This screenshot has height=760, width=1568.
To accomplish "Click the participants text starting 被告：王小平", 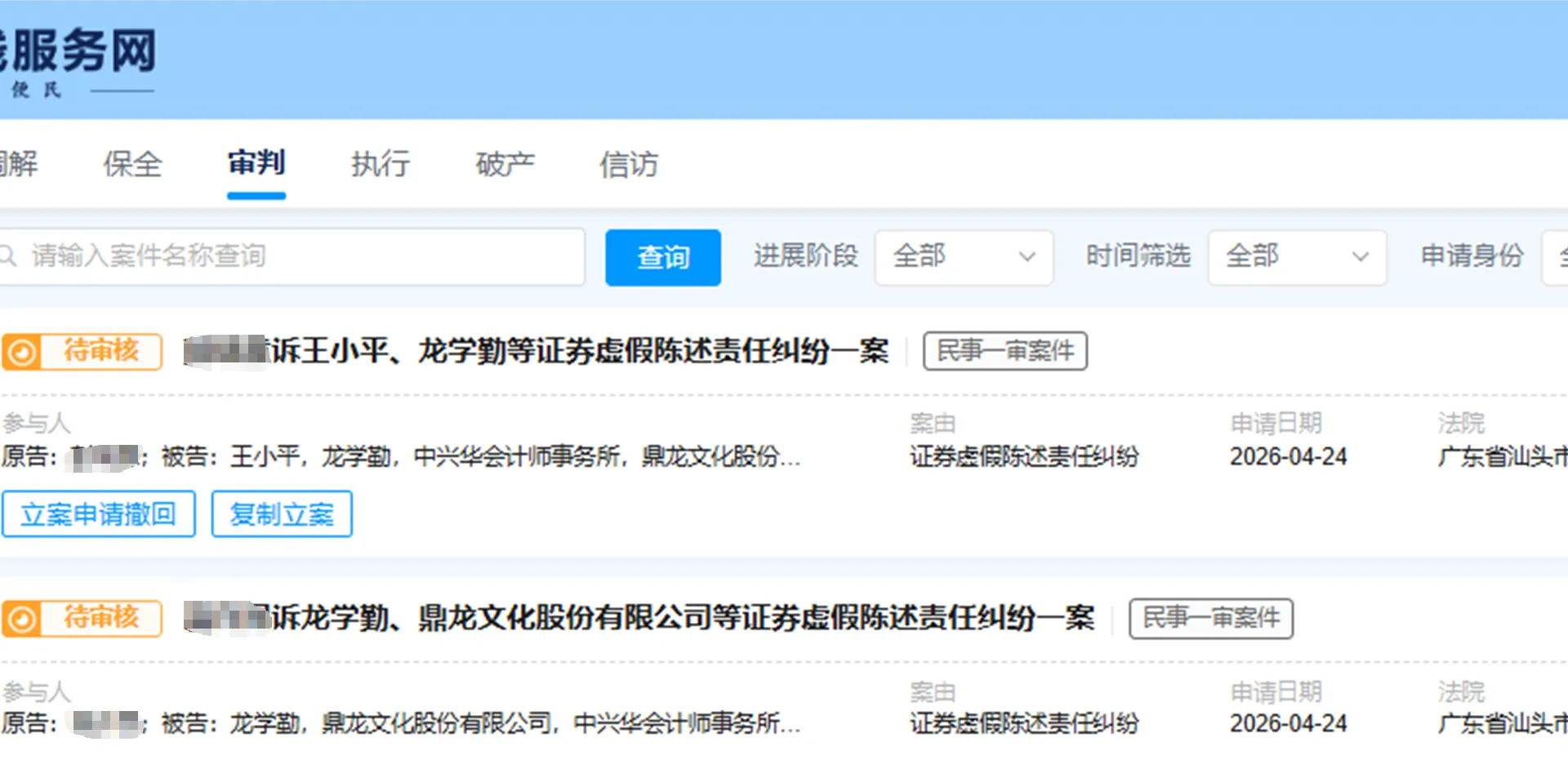I will pos(481,456).
